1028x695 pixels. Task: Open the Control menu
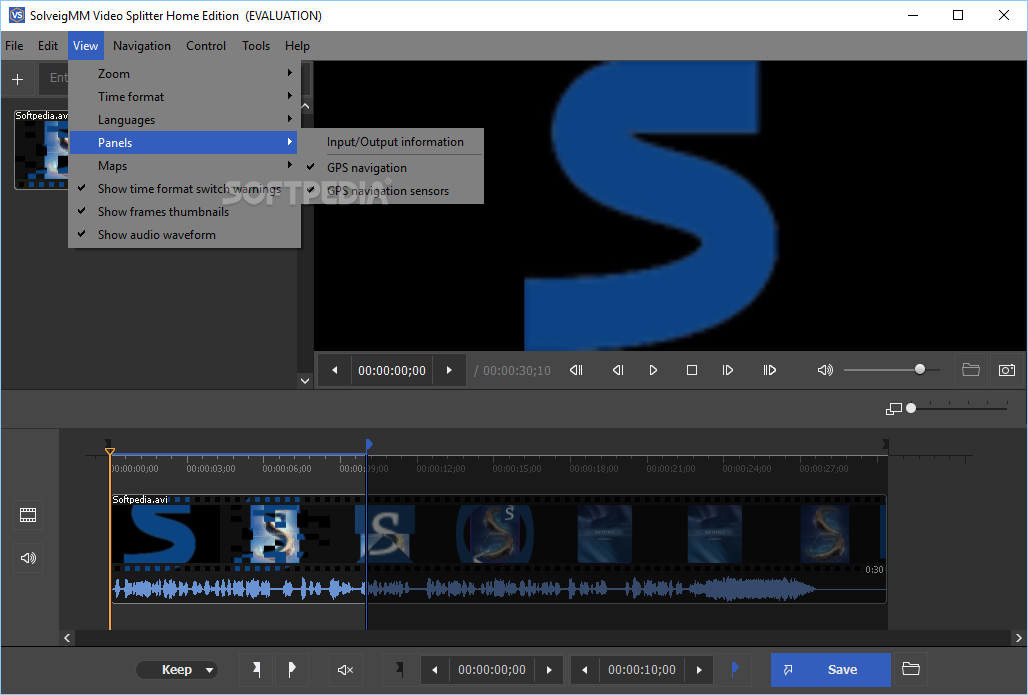point(206,46)
